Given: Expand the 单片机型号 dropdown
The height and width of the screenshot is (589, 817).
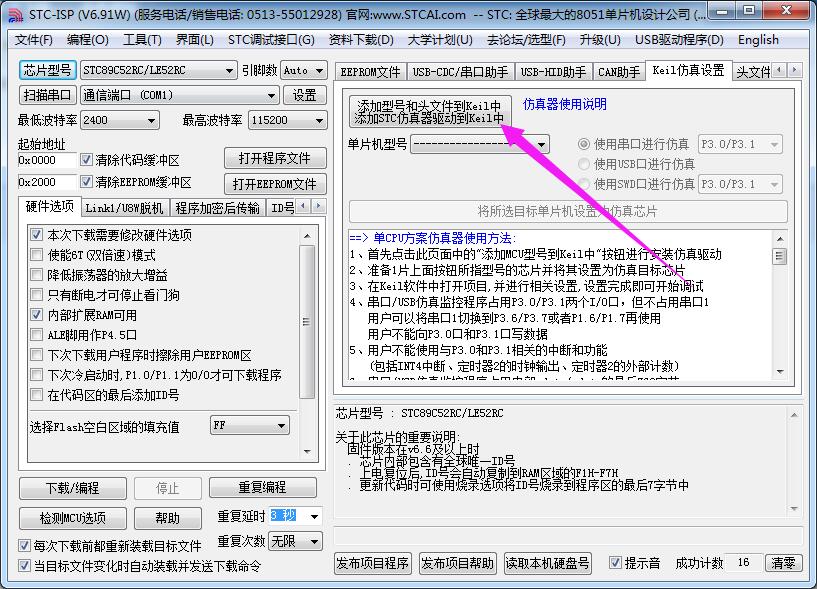Looking at the screenshot, I should 542,144.
